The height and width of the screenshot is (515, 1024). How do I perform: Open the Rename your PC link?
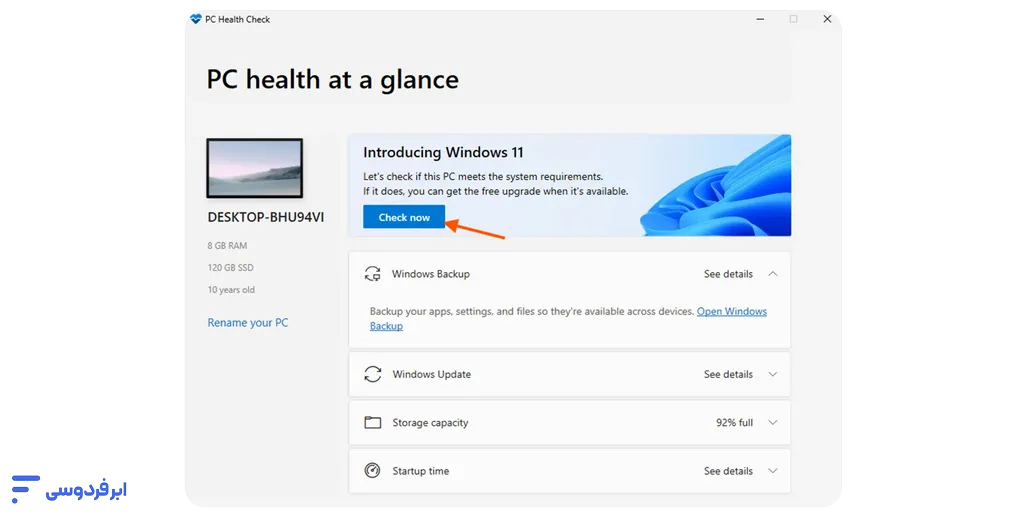[248, 322]
